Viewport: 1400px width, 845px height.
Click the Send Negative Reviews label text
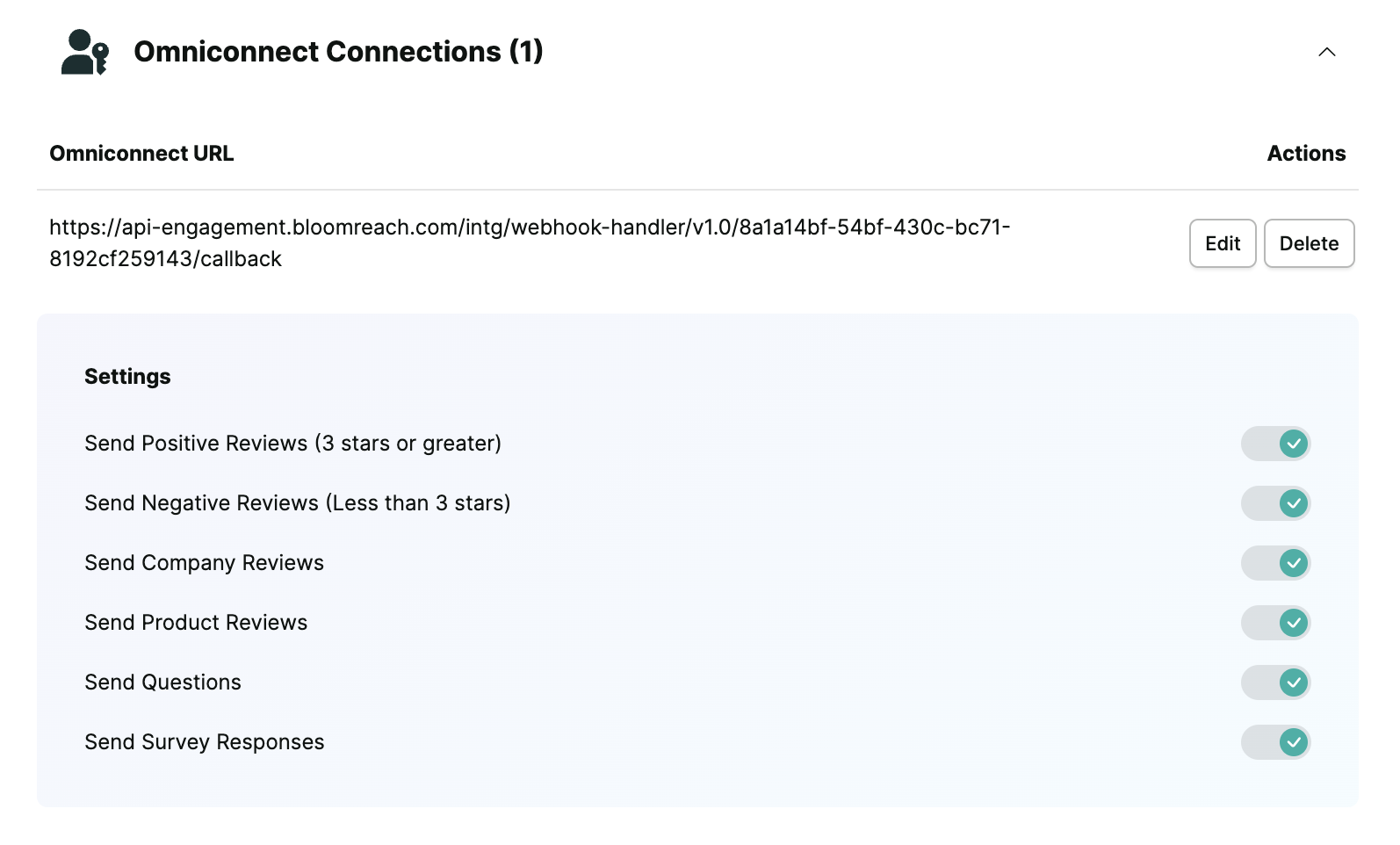(x=298, y=503)
